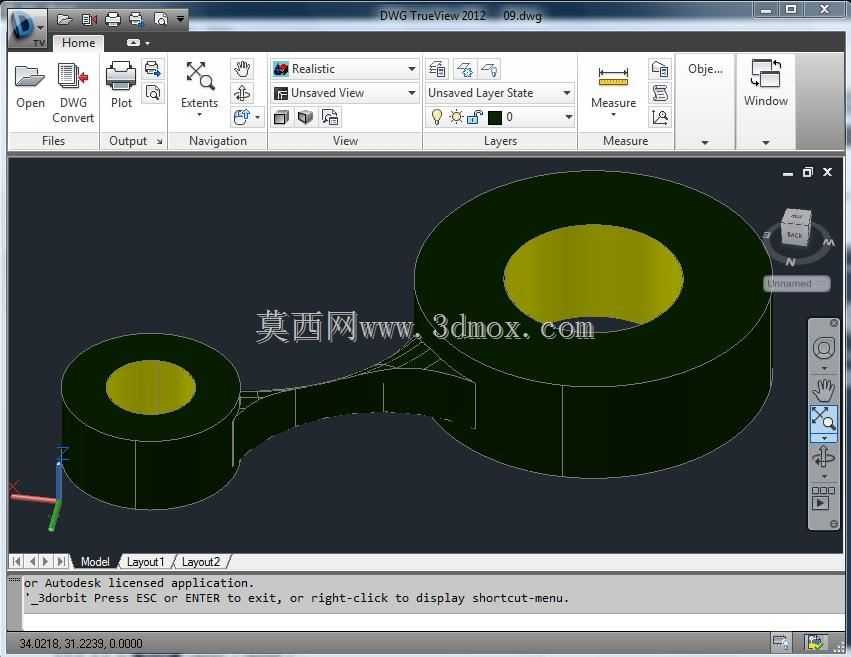This screenshot has height=657, width=851.
Task: Open the Output panel dialog launcher arrow
Action: 159,141
